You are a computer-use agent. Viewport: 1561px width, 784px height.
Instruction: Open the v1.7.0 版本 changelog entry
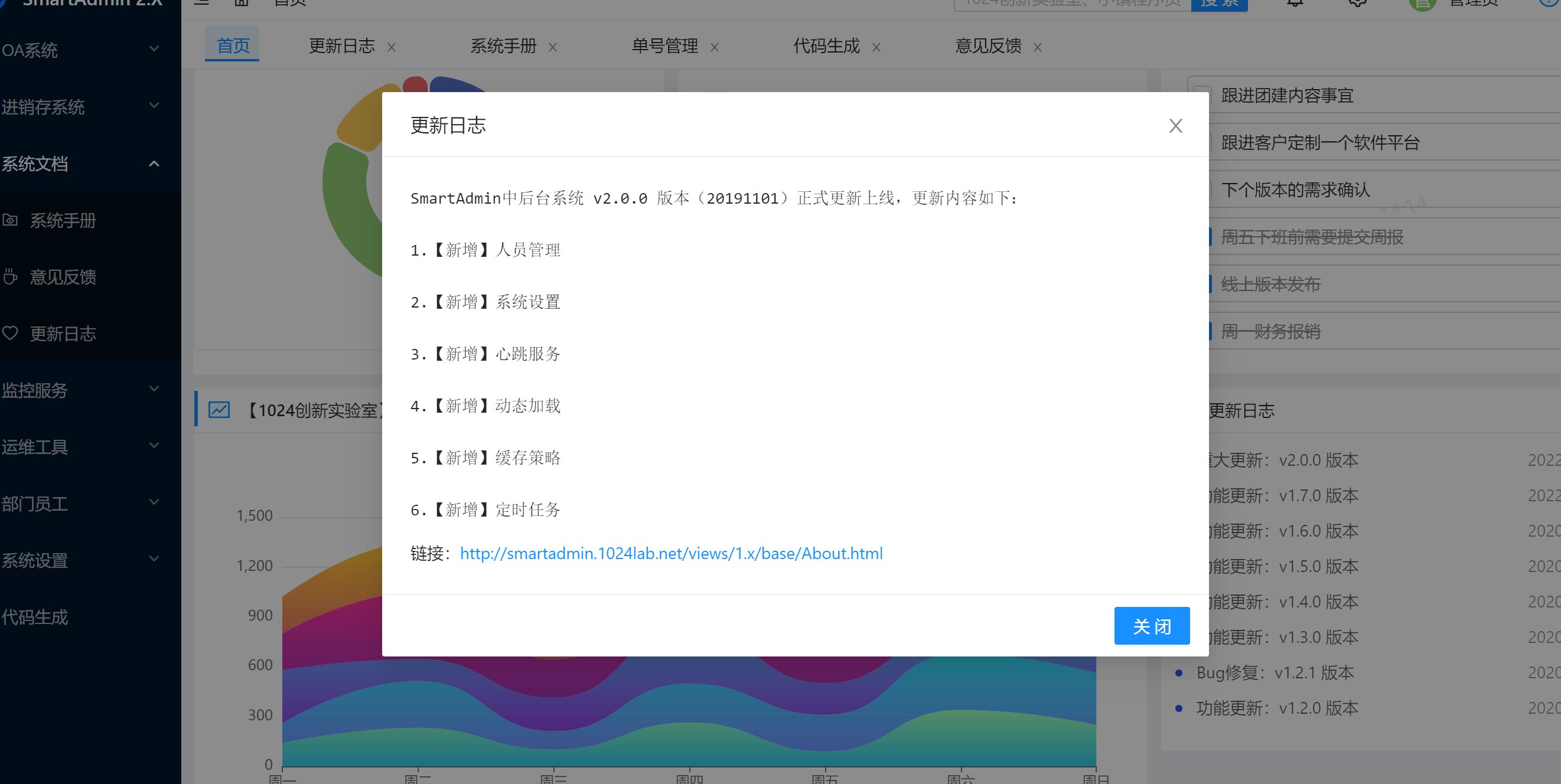point(1283,495)
